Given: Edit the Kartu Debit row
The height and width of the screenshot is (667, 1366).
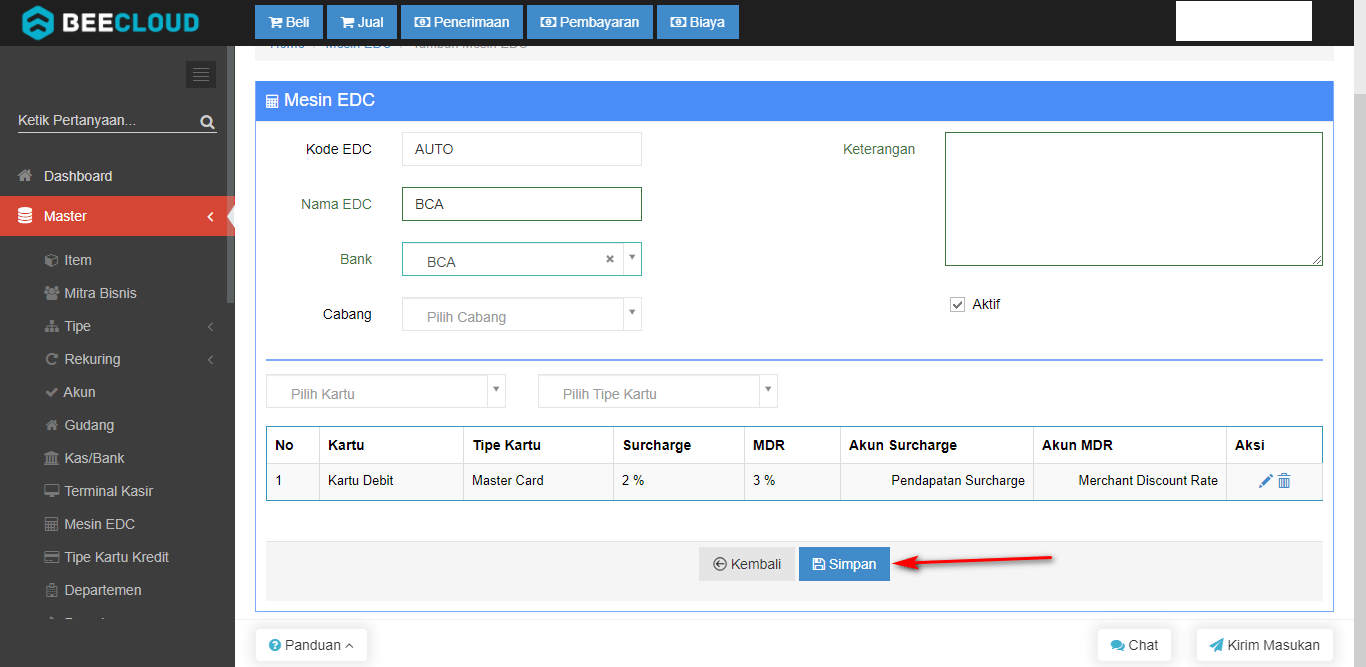Looking at the screenshot, I should [1266, 481].
